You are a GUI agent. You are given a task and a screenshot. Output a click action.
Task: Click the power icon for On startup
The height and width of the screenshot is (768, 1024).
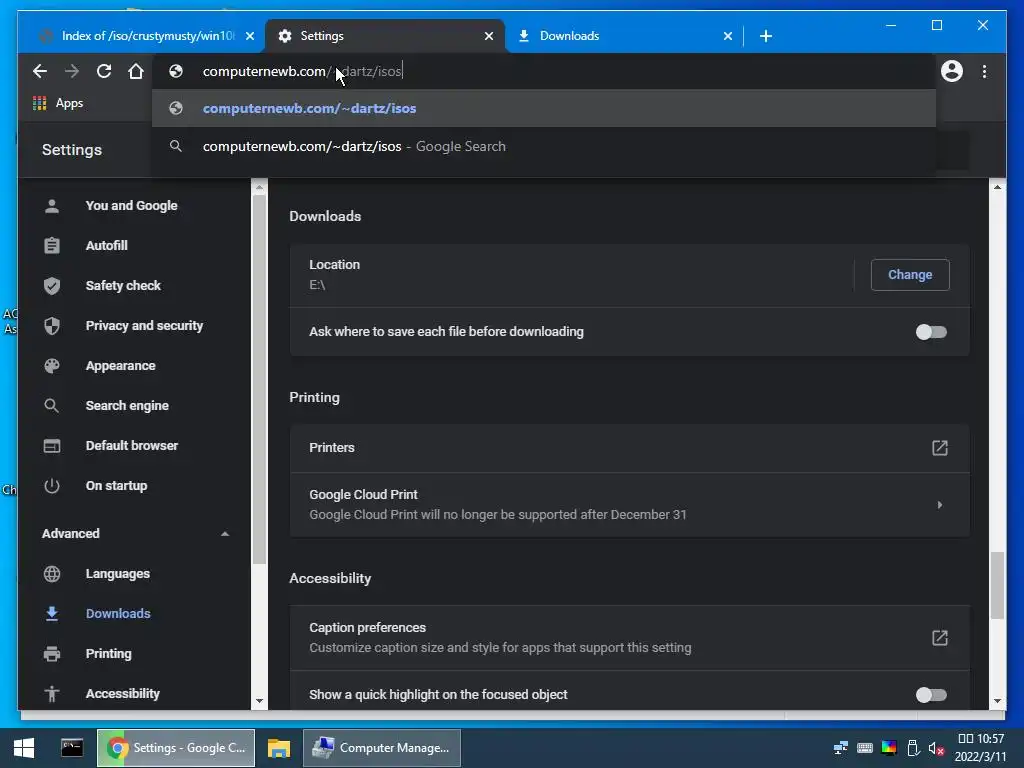52,486
